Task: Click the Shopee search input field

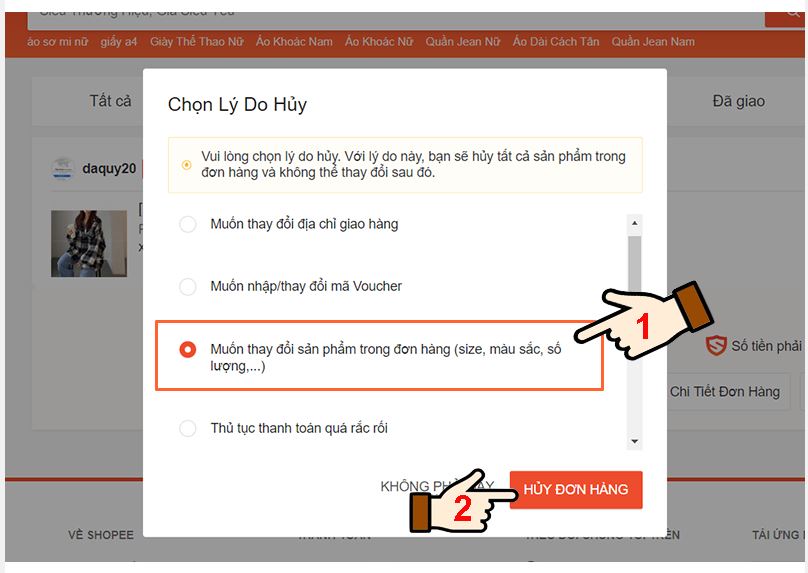Action: point(390,12)
